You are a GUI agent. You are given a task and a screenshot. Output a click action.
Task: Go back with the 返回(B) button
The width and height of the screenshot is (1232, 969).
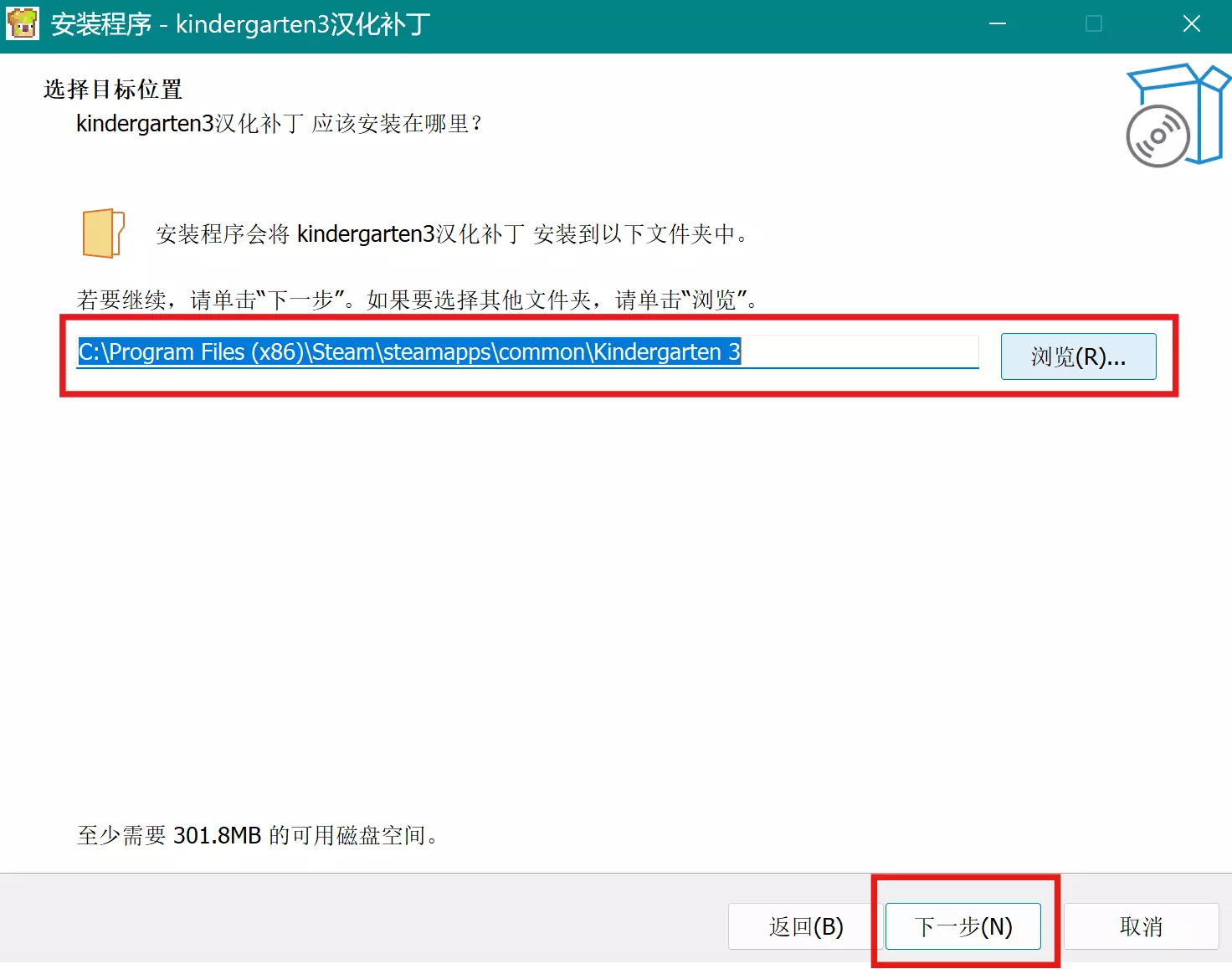pyautogui.click(x=805, y=926)
